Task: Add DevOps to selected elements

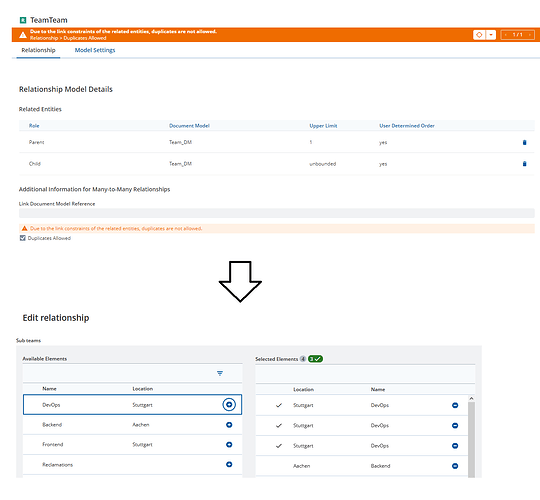Action: point(229,405)
